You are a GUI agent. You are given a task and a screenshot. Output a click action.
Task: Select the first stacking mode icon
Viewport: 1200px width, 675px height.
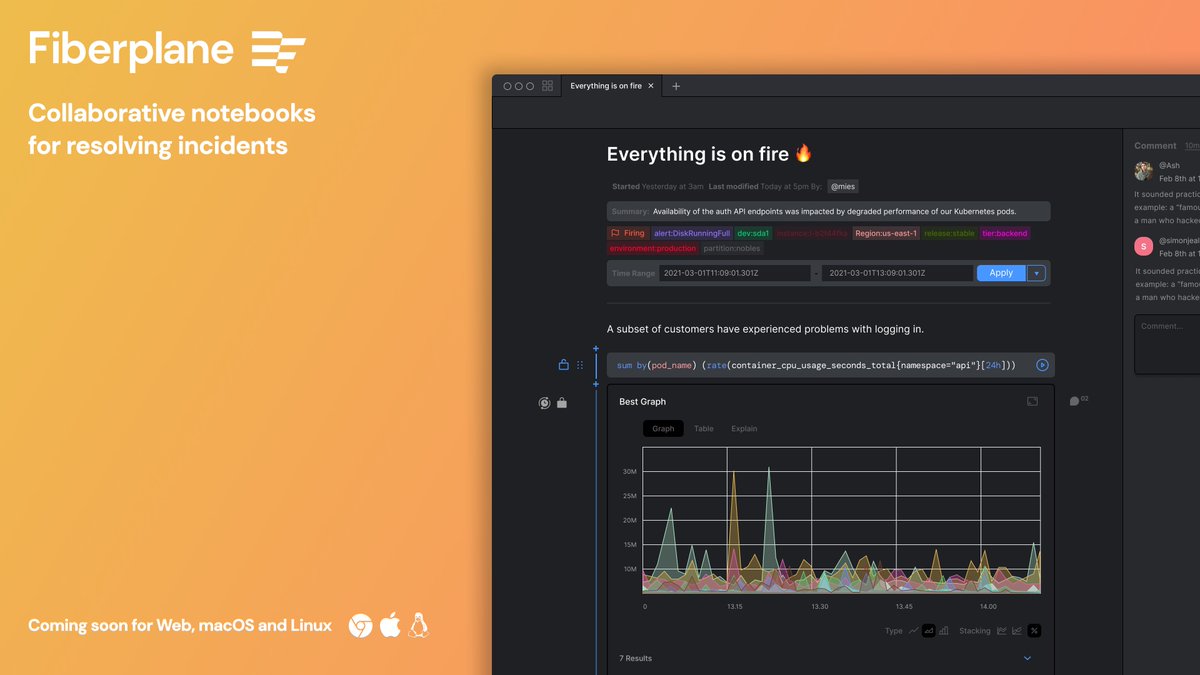[1002, 631]
